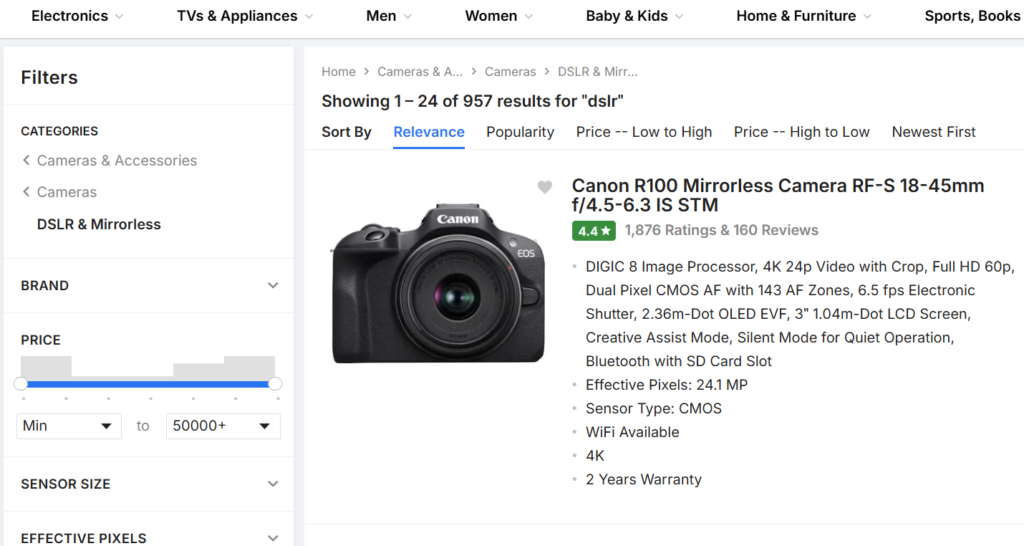Screen dimensions: 1024x546
Task: Sort results by Newest First
Action: pyautogui.click(x=933, y=132)
